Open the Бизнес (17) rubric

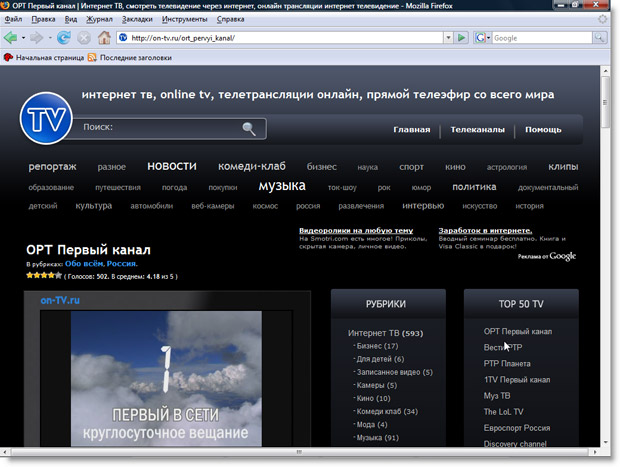[x=377, y=346]
